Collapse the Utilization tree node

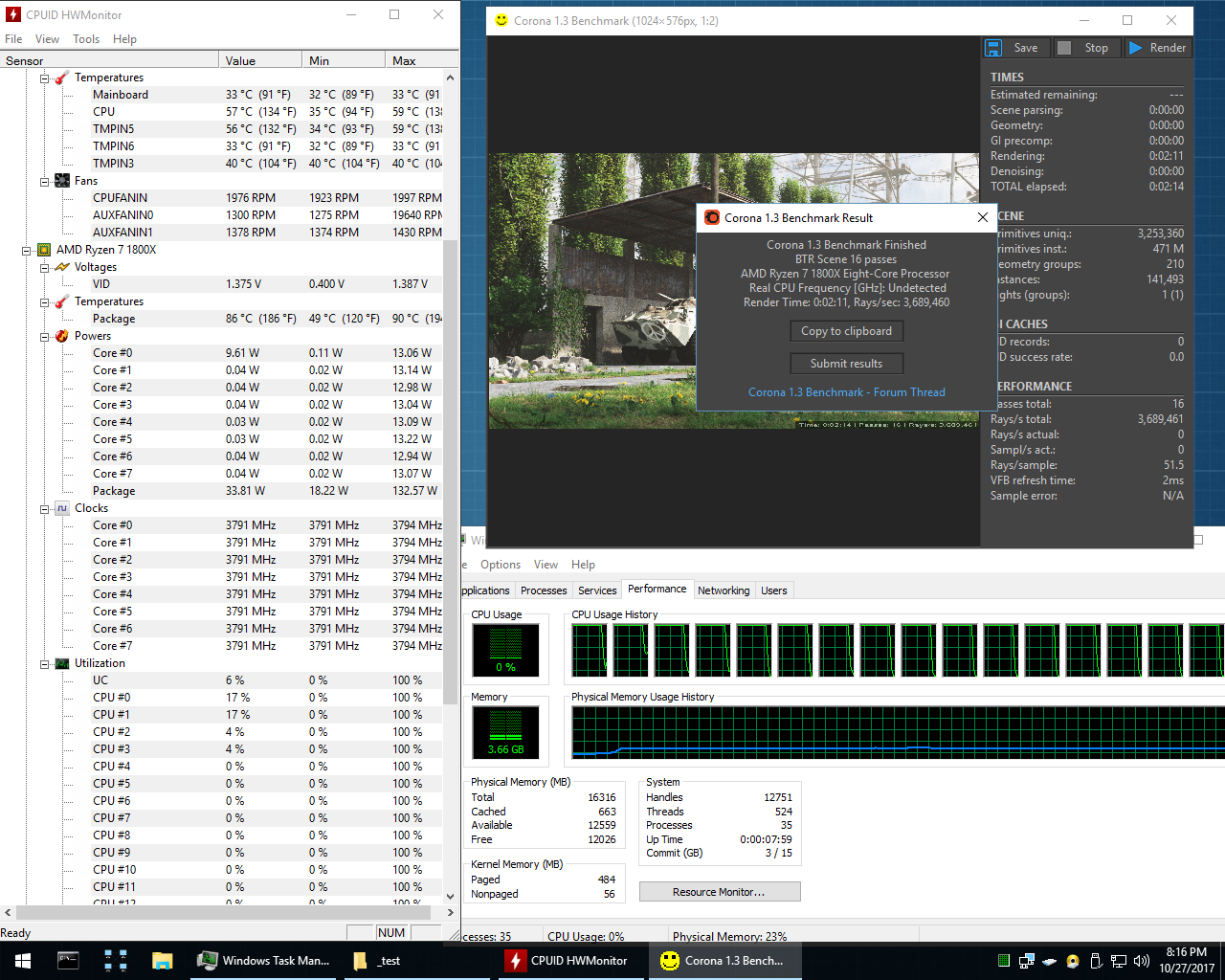click(44, 663)
